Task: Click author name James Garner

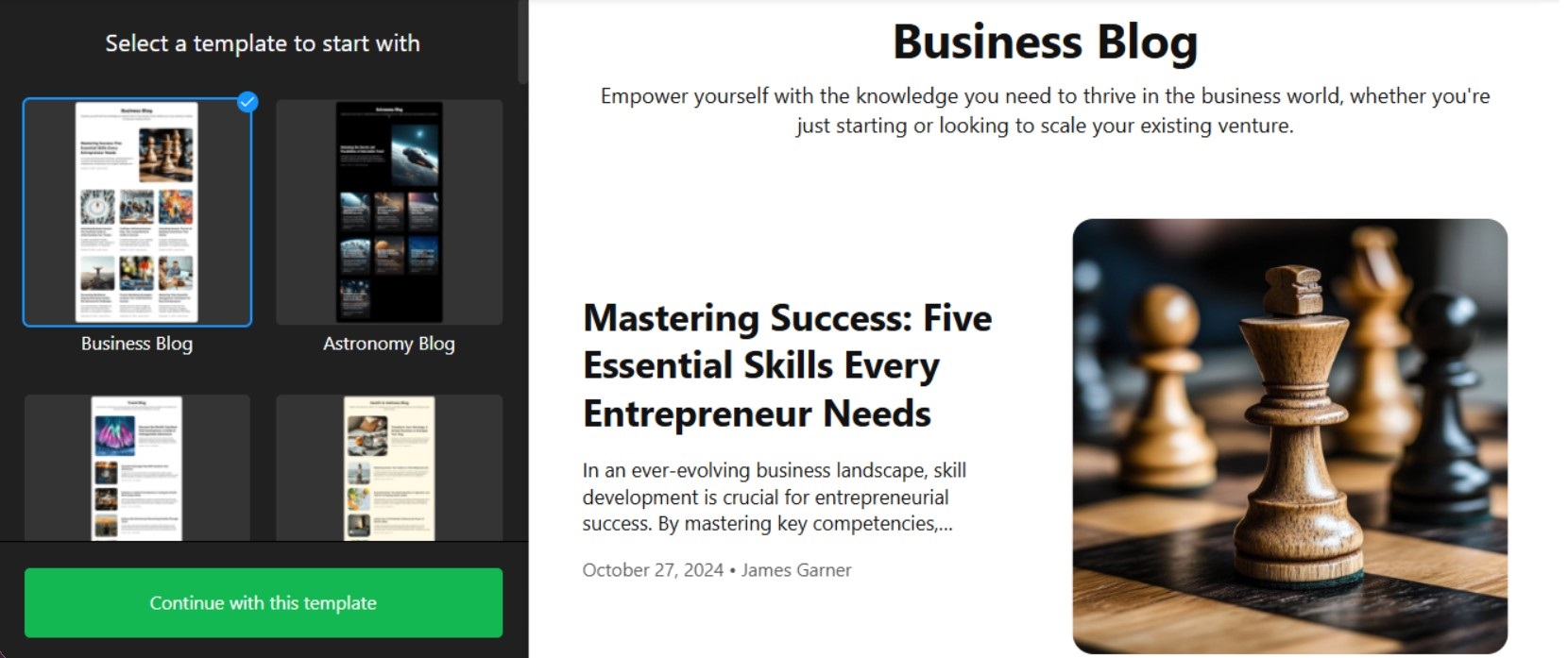Action: 798,569
